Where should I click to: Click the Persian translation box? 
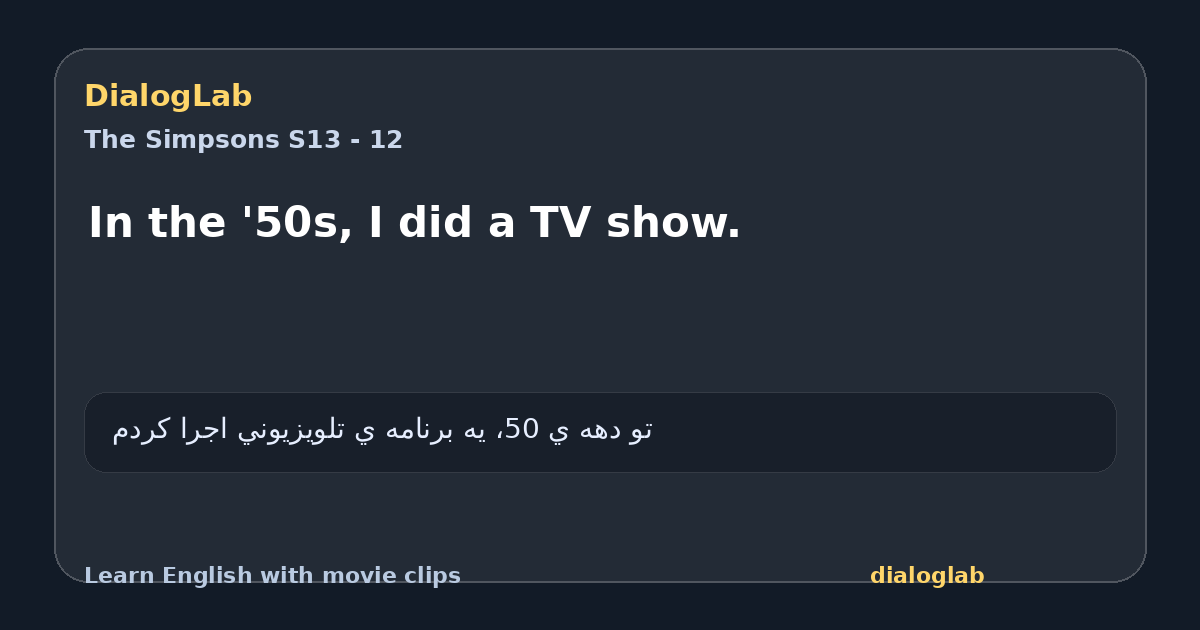click(600, 432)
